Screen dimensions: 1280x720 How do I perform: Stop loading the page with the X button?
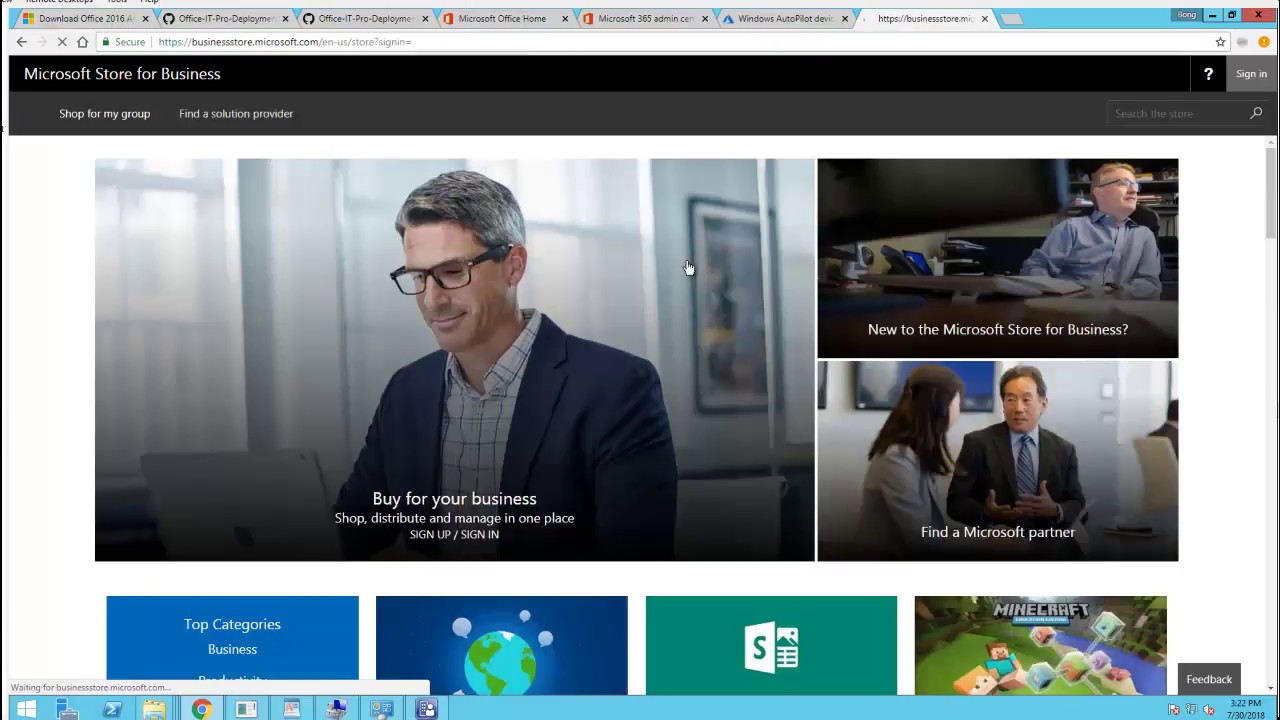(61, 42)
